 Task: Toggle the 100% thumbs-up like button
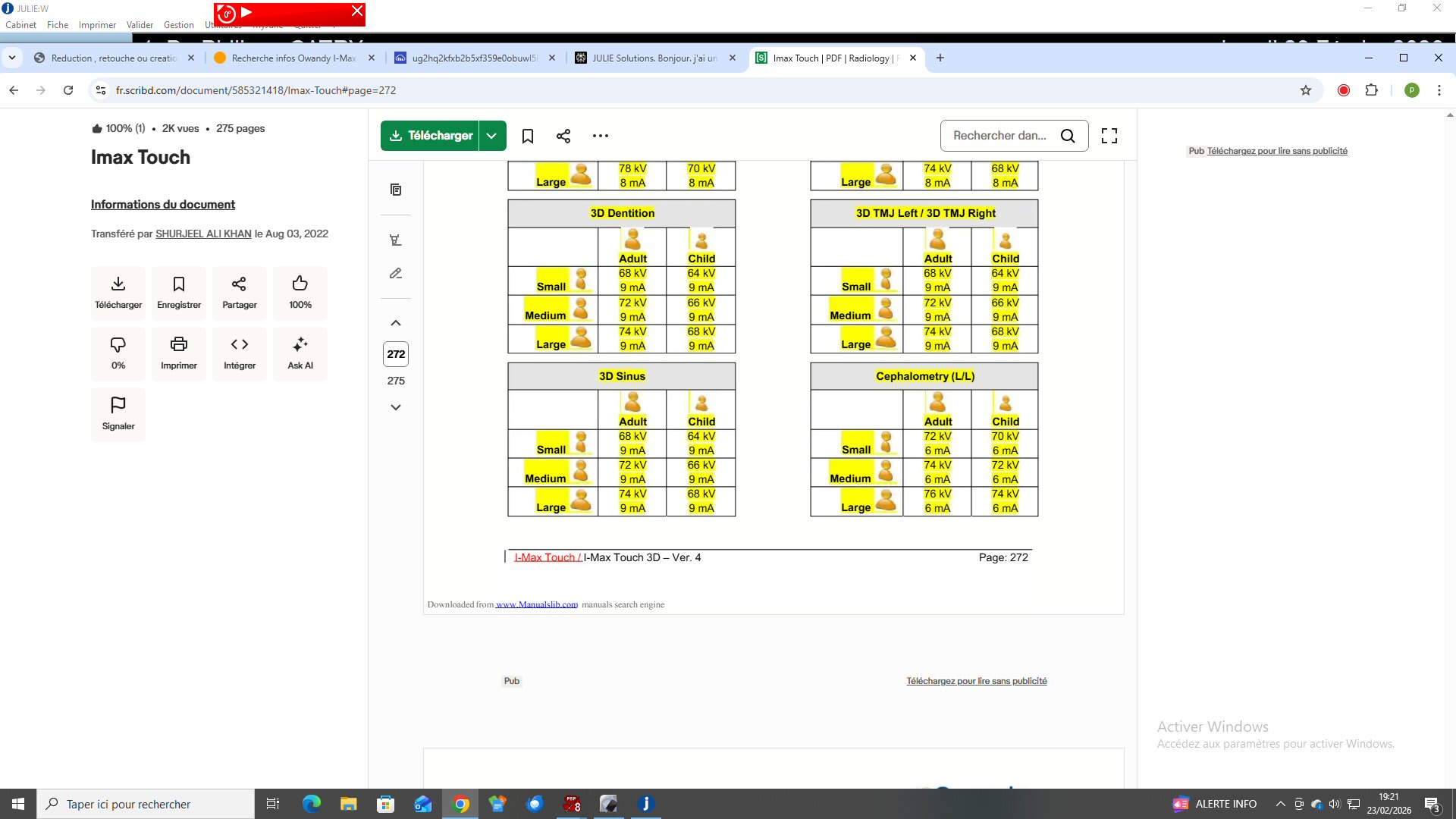[x=300, y=284]
